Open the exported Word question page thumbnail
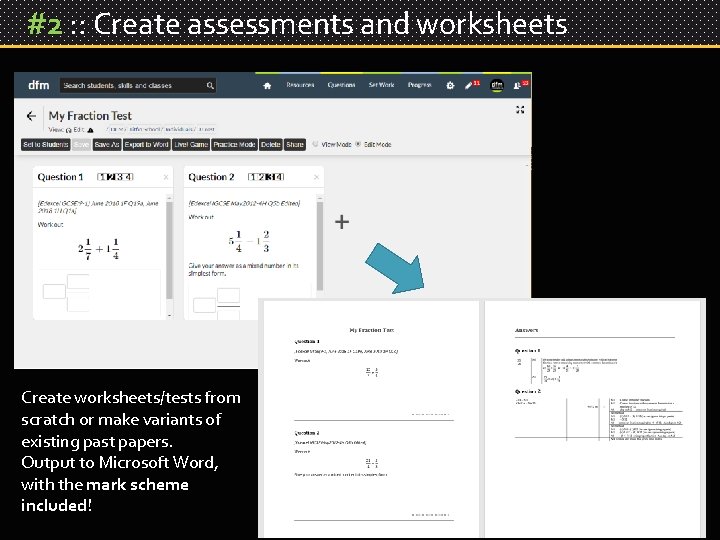This screenshot has height=540, width=720. (x=371, y=419)
